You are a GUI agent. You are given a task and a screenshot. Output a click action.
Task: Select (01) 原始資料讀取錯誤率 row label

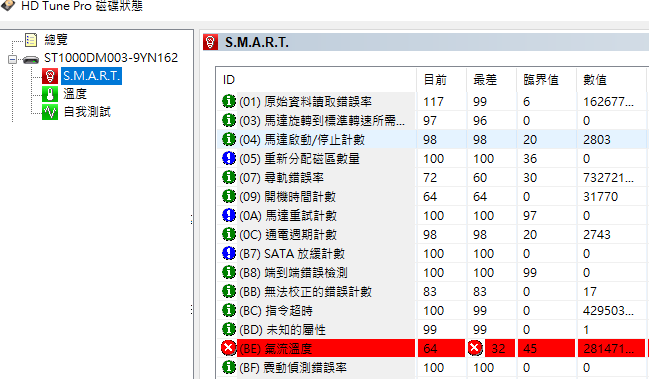[x=305, y=101]
